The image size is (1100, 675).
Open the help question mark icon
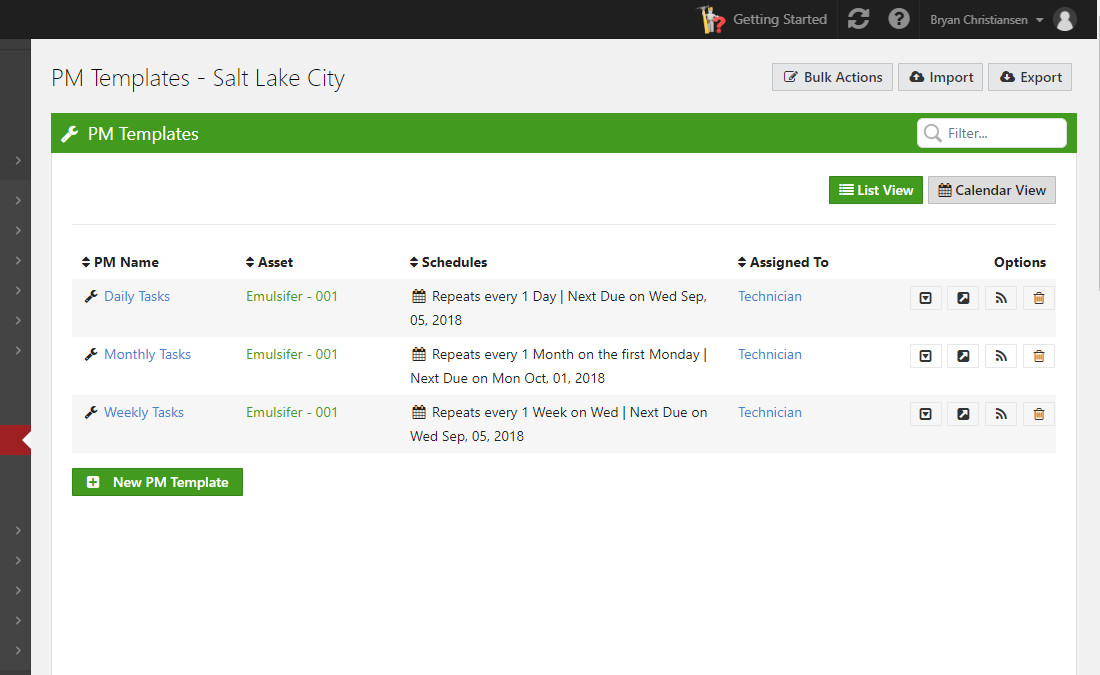tap(899, 19)
